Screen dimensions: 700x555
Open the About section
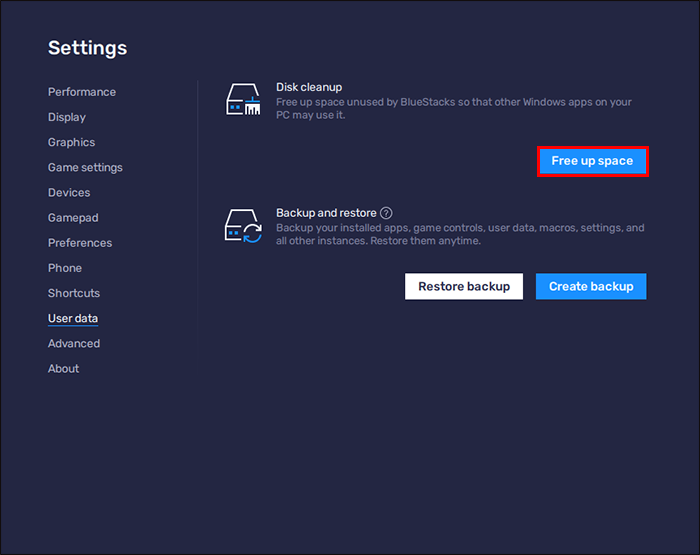click(x=63, y=368)
